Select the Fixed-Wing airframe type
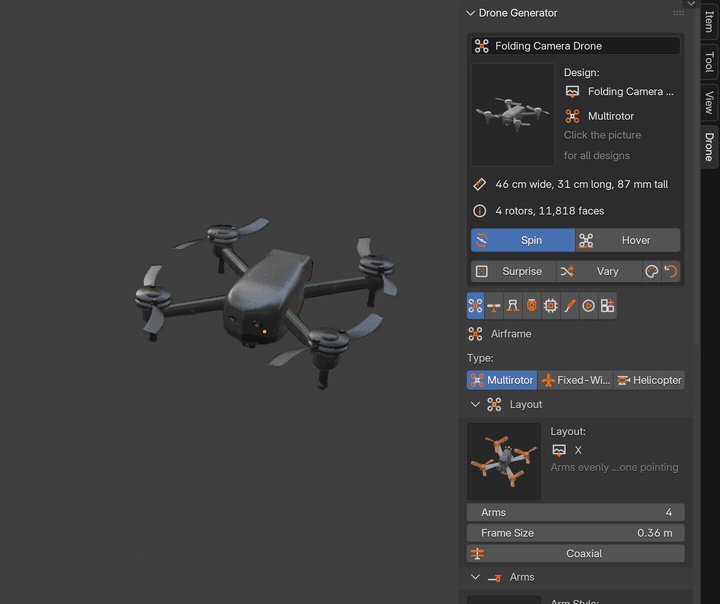The image size is (720, 604). coord(575,380)
